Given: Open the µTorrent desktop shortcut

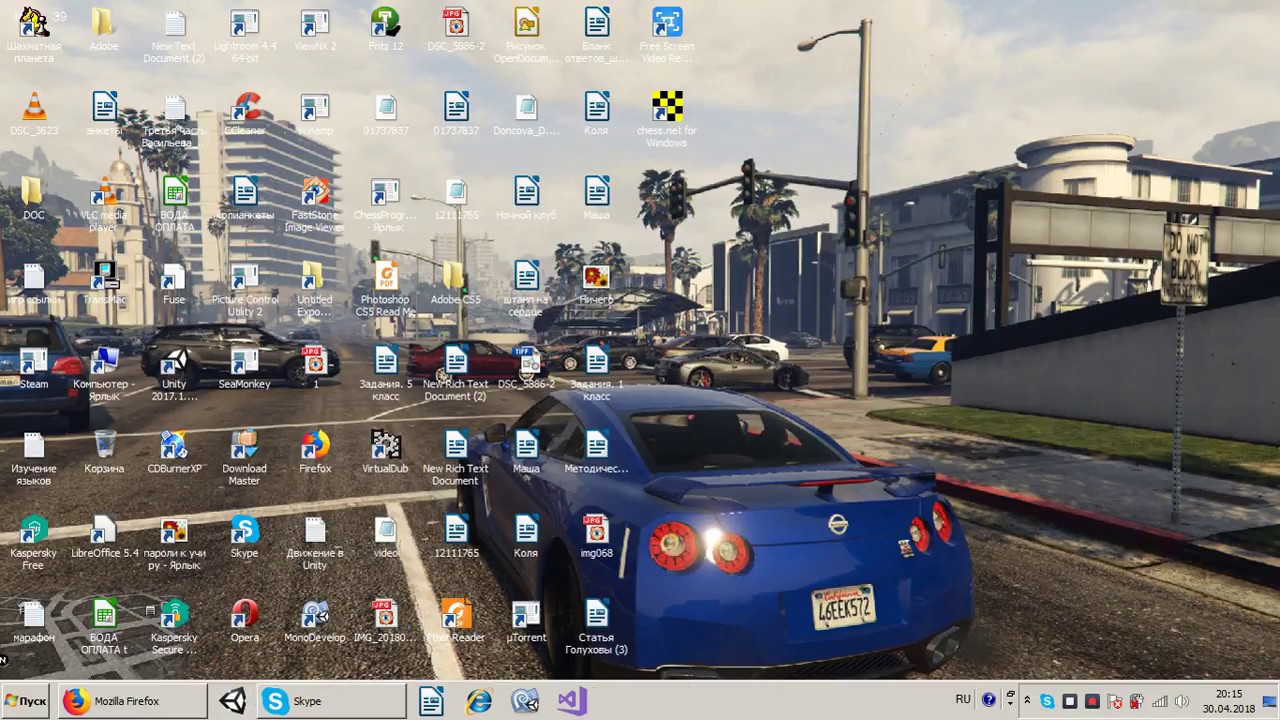Looking at the screenshot, I should [527, 620].
